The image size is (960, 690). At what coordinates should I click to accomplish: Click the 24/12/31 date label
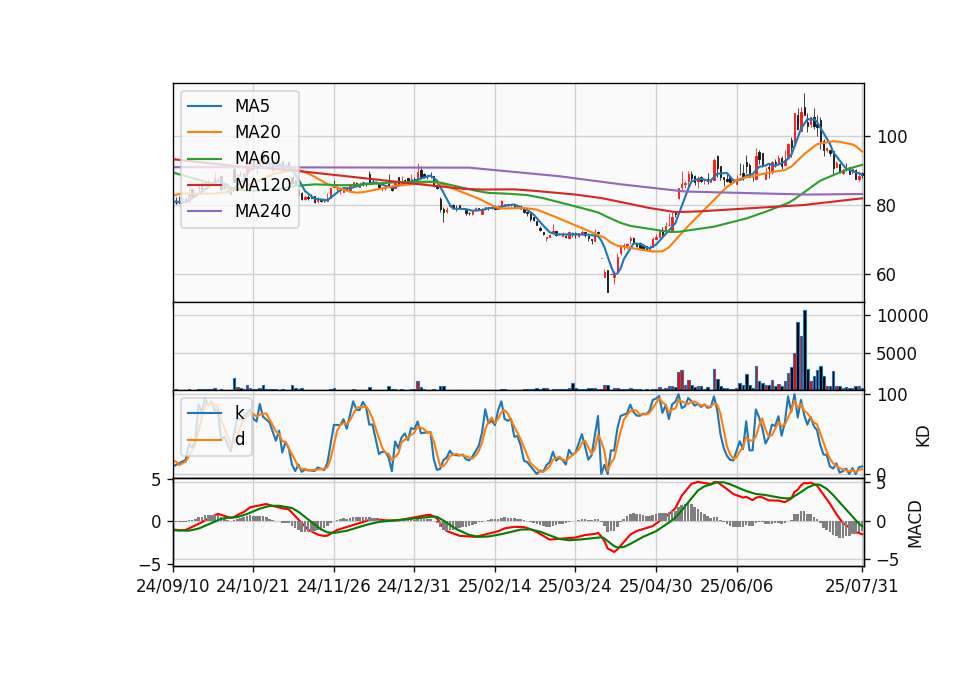pyautogui.click(x=414, y=586)
